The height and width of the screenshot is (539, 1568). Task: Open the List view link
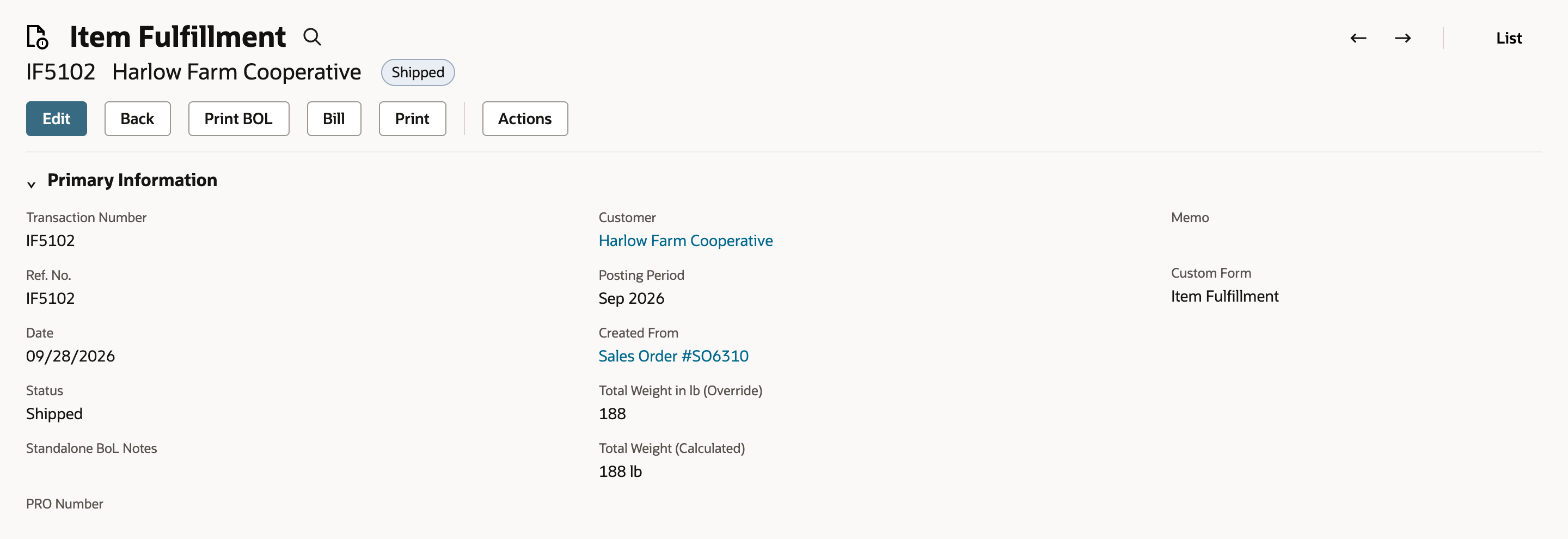pyautogui.click(x=1508, y=38)
